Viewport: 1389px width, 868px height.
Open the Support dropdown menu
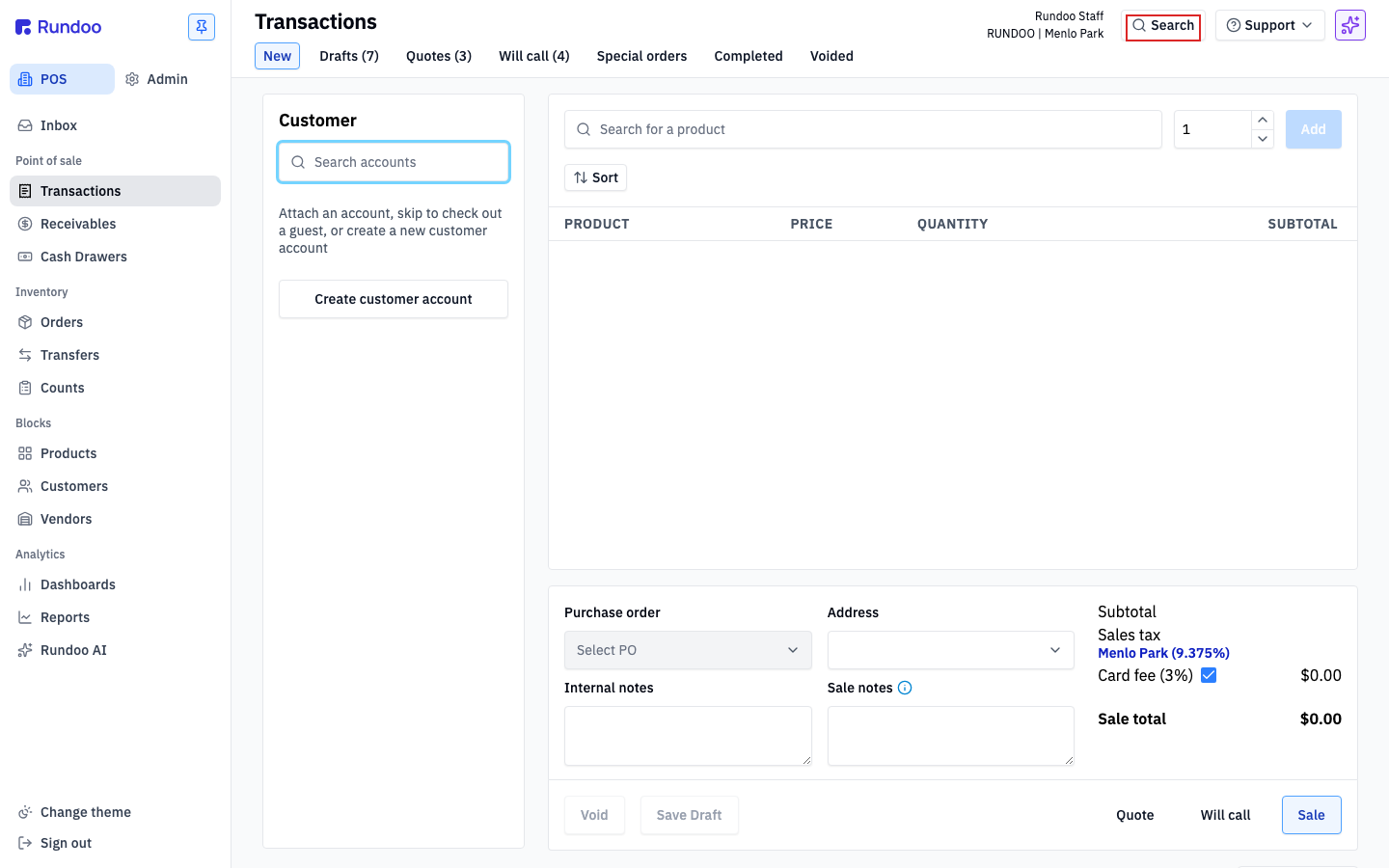1270,25
